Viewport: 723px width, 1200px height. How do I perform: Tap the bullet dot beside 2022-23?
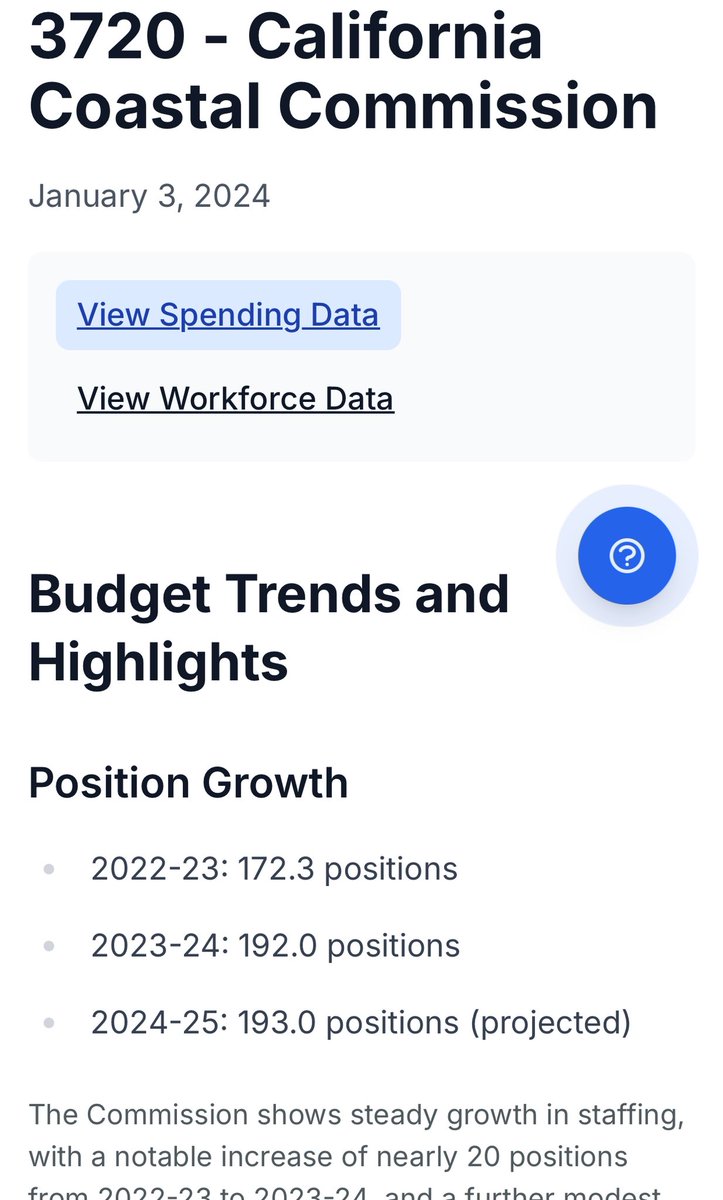pyautogui.click(x=49, y=868)
